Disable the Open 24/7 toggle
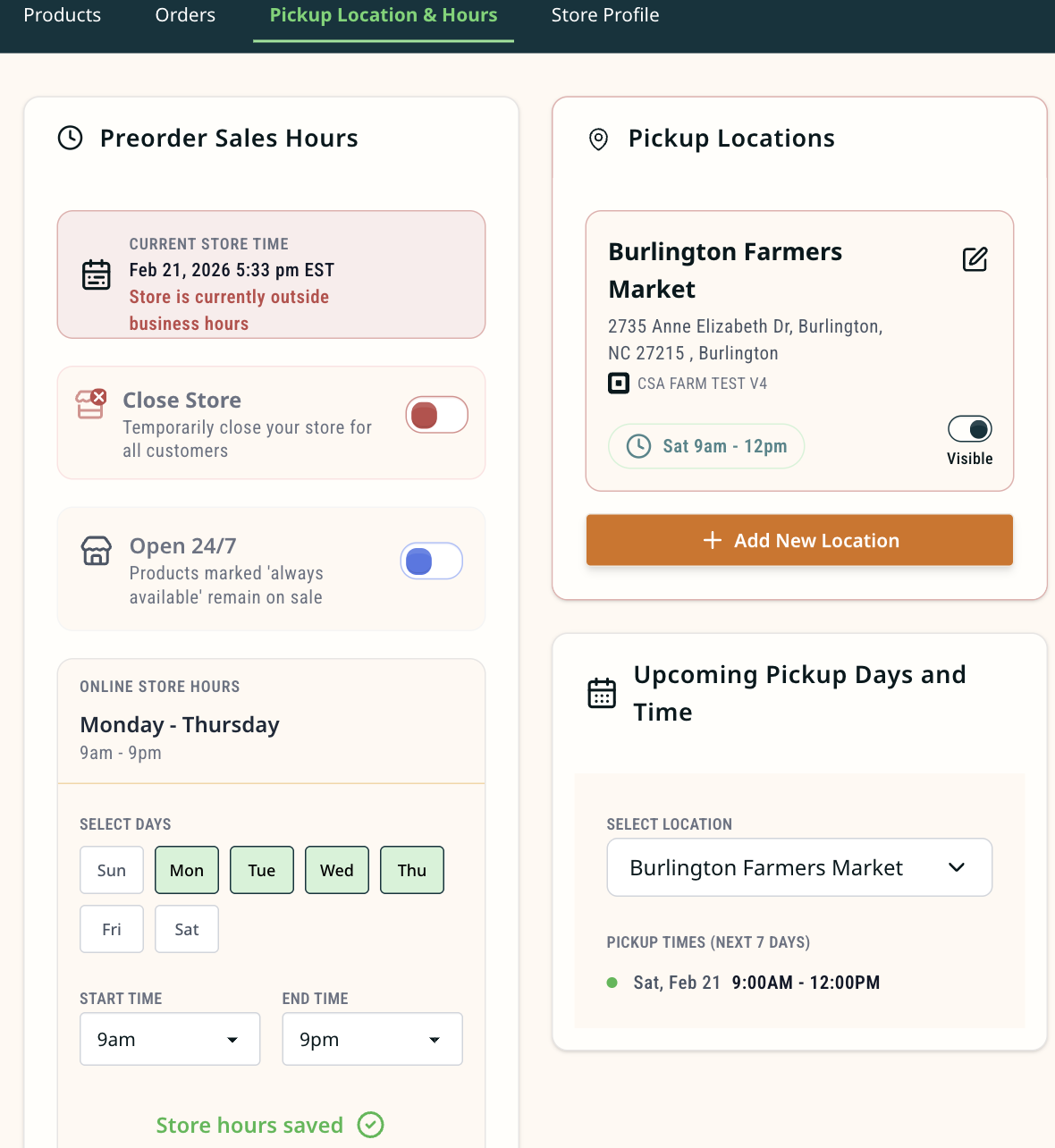Image resolution: width=1055 pixels, height=1148 pixels. click(x=431, y=561)
